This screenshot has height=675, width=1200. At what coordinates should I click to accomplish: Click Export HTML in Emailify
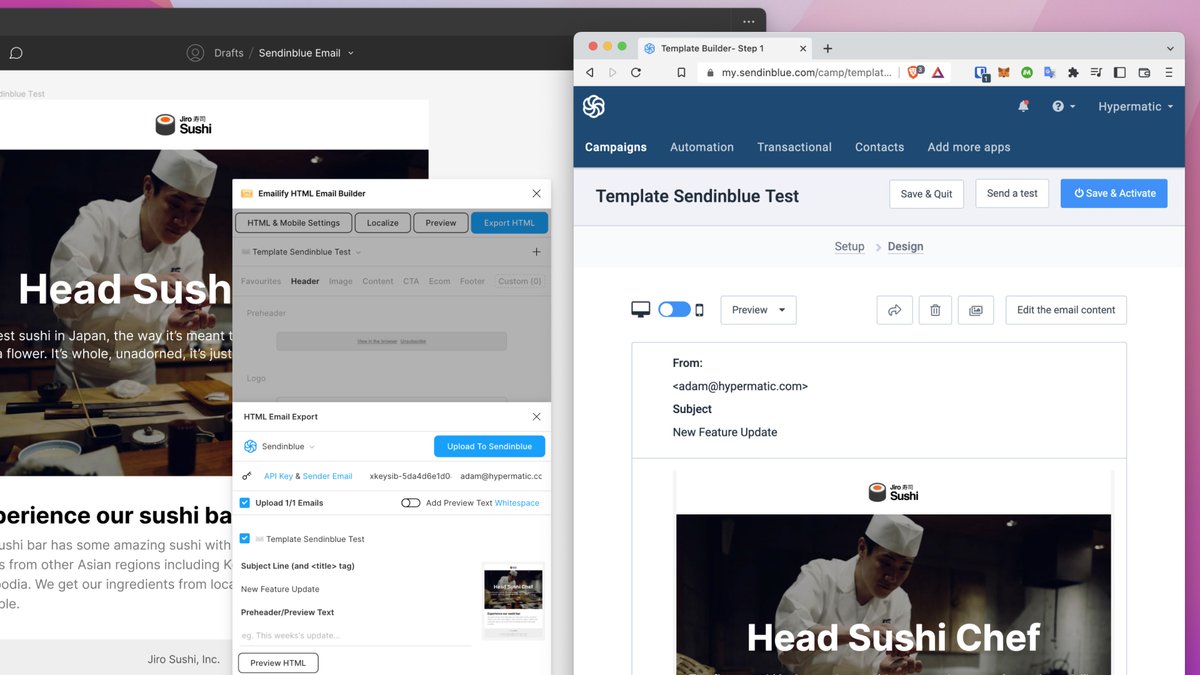click(509, 223)
